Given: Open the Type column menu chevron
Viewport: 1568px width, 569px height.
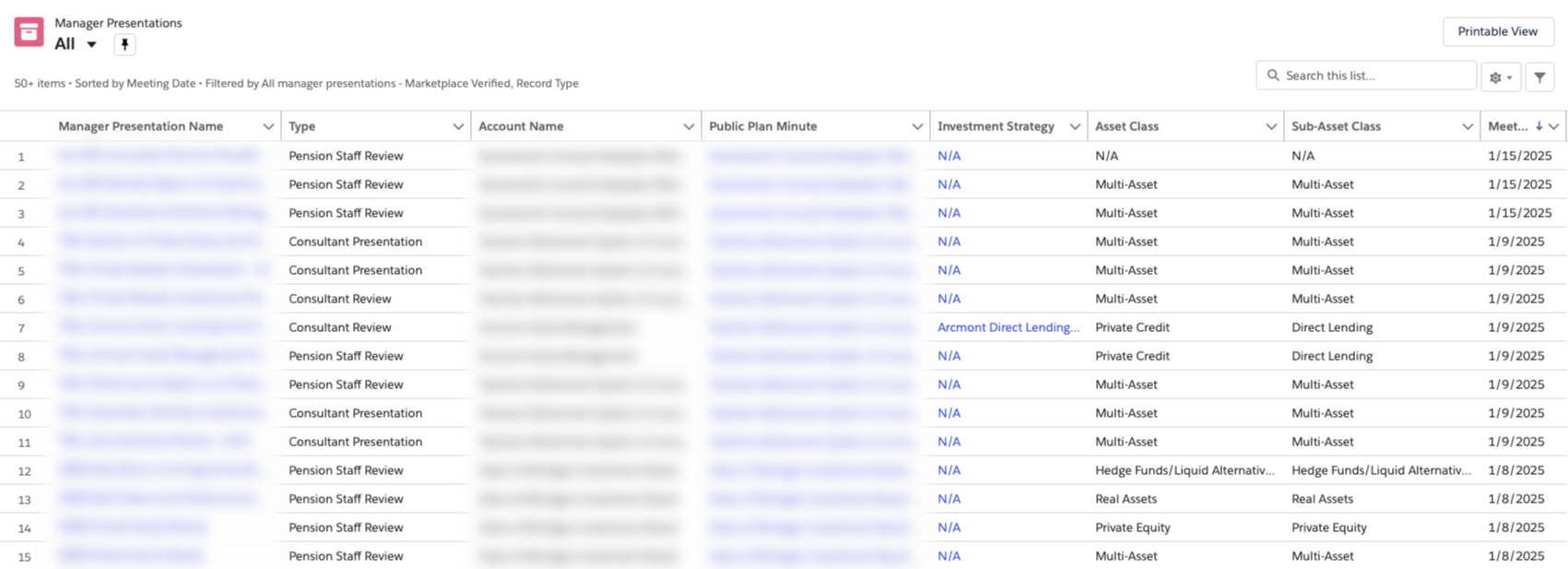Looking at the screenshot, I should pyautogui.click(x=458, y=126).
